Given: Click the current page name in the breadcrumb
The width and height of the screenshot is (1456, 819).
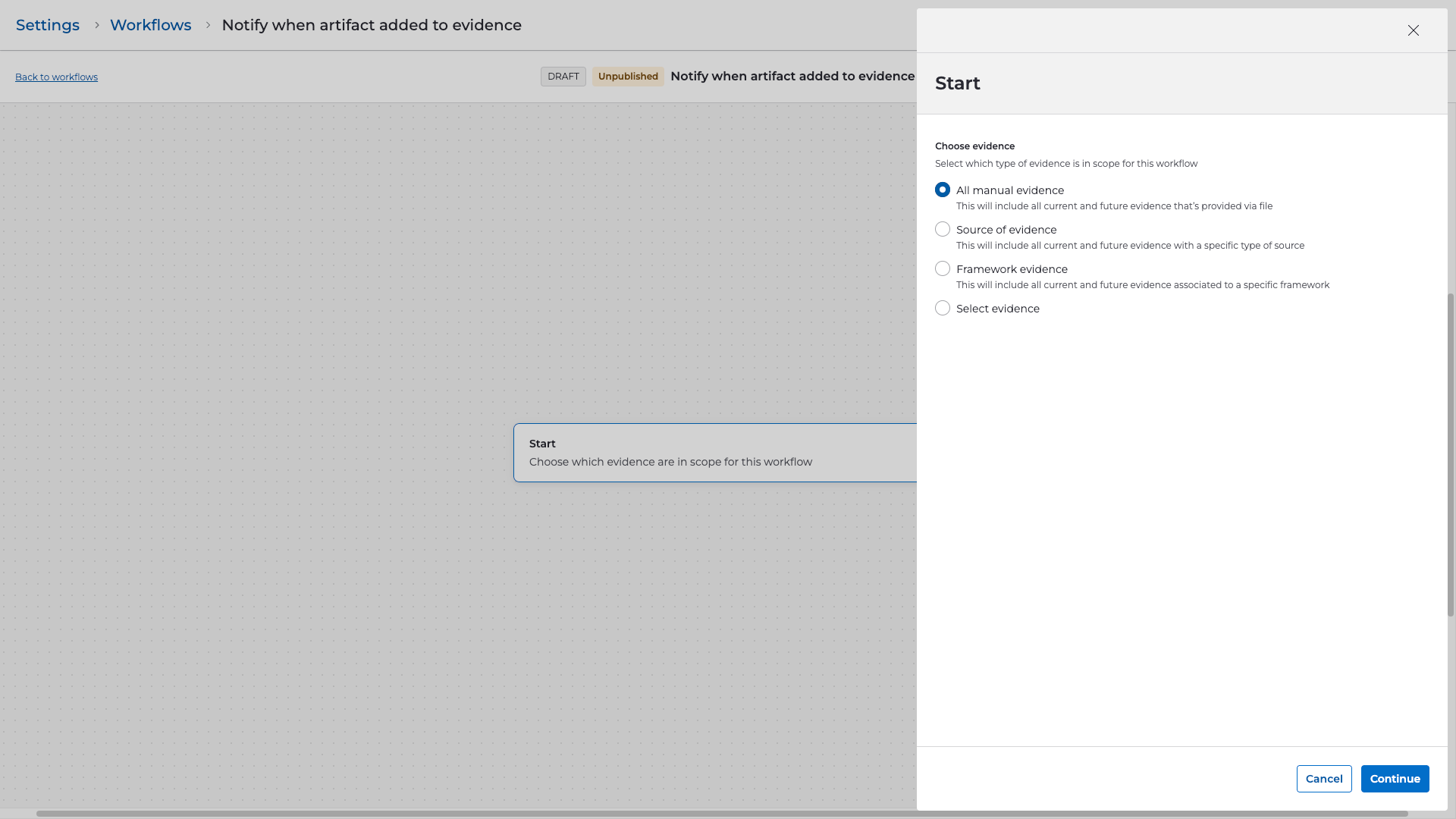Looking at the screenshot, I should point(371,25).
